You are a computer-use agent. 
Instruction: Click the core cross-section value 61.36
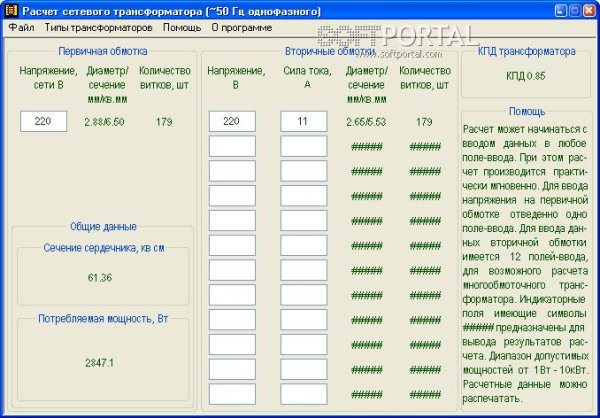100,278
